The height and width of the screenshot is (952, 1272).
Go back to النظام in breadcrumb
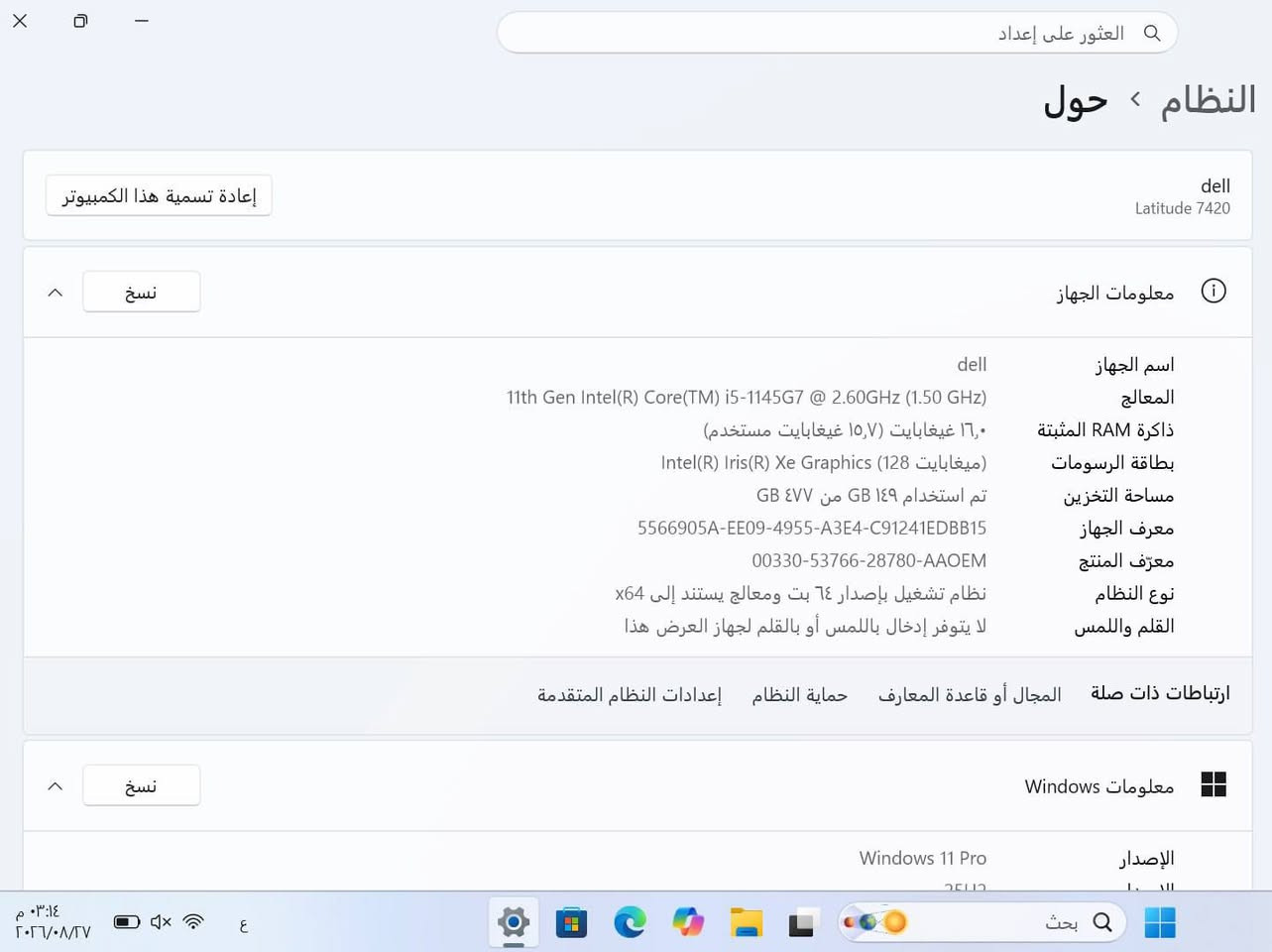[x=1208, y=99]
